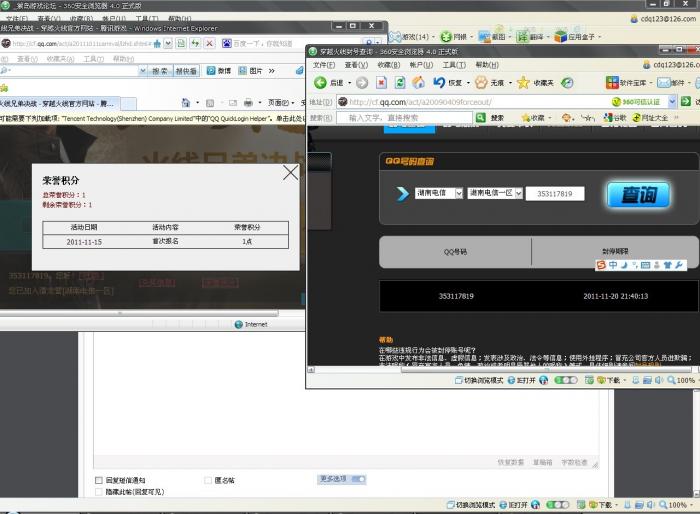Click the Sogou S input method icon
Image resolution: width=700 pixels, height=514 pixels.
[x=601, y=265]
